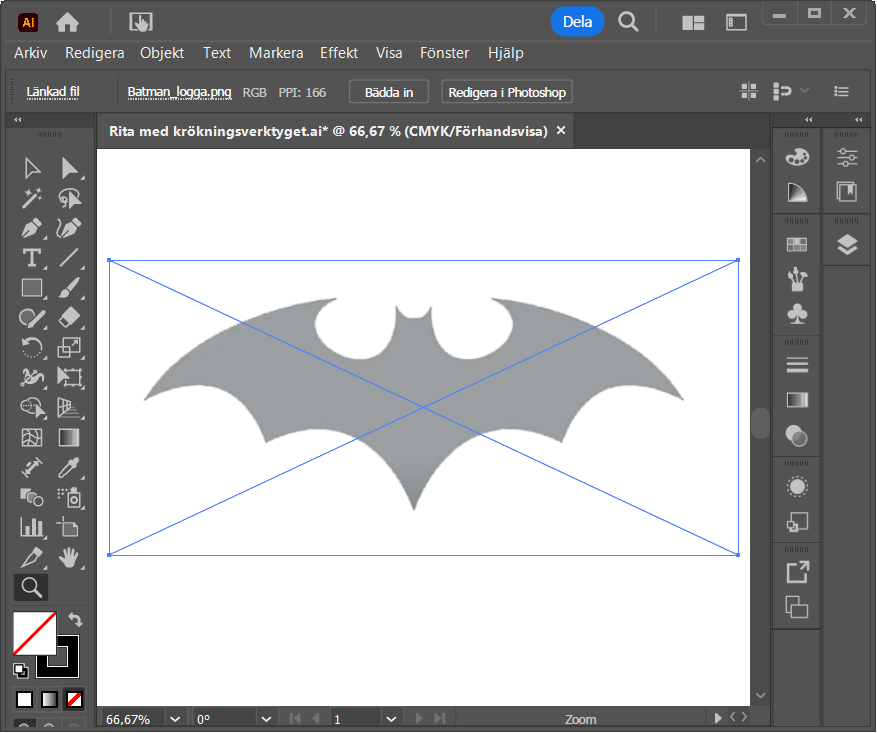Activate the Hand tool
This screenshot has width=877, height=733.
[x=69, y=556]
